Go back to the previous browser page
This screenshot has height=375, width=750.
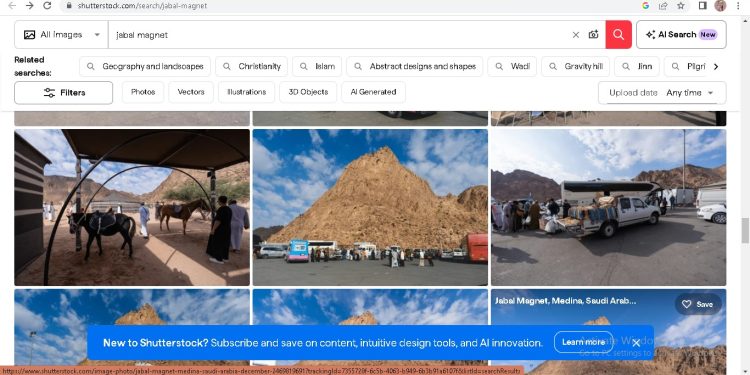[x=12, y=6]
